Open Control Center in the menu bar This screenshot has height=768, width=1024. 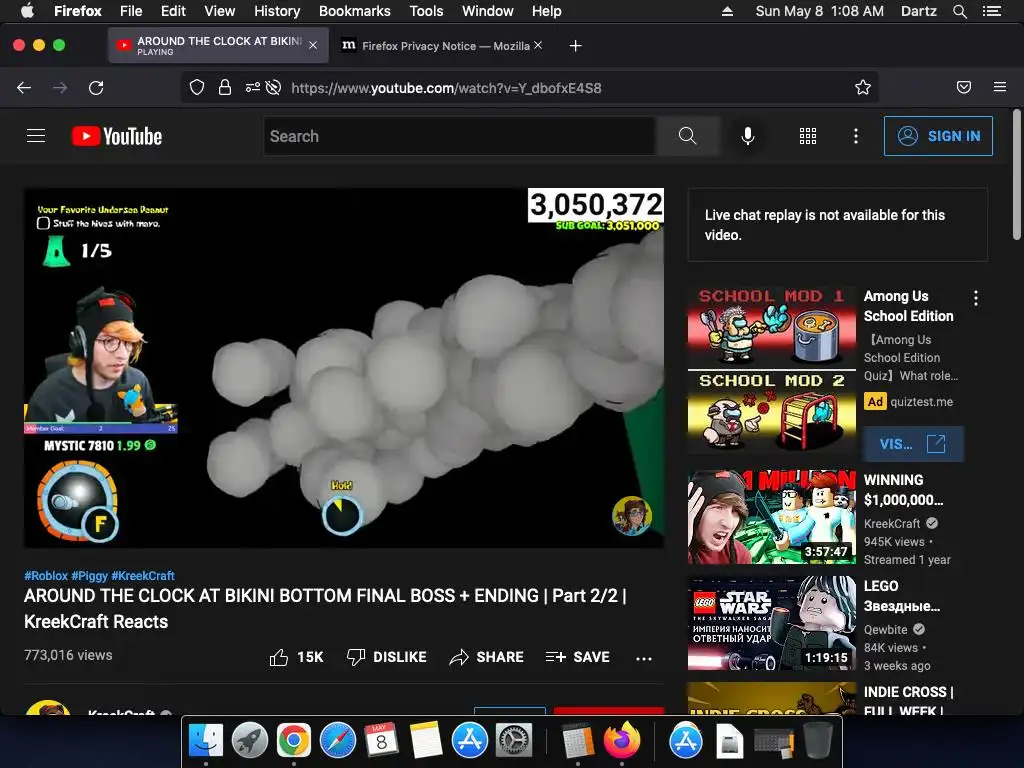992,11
